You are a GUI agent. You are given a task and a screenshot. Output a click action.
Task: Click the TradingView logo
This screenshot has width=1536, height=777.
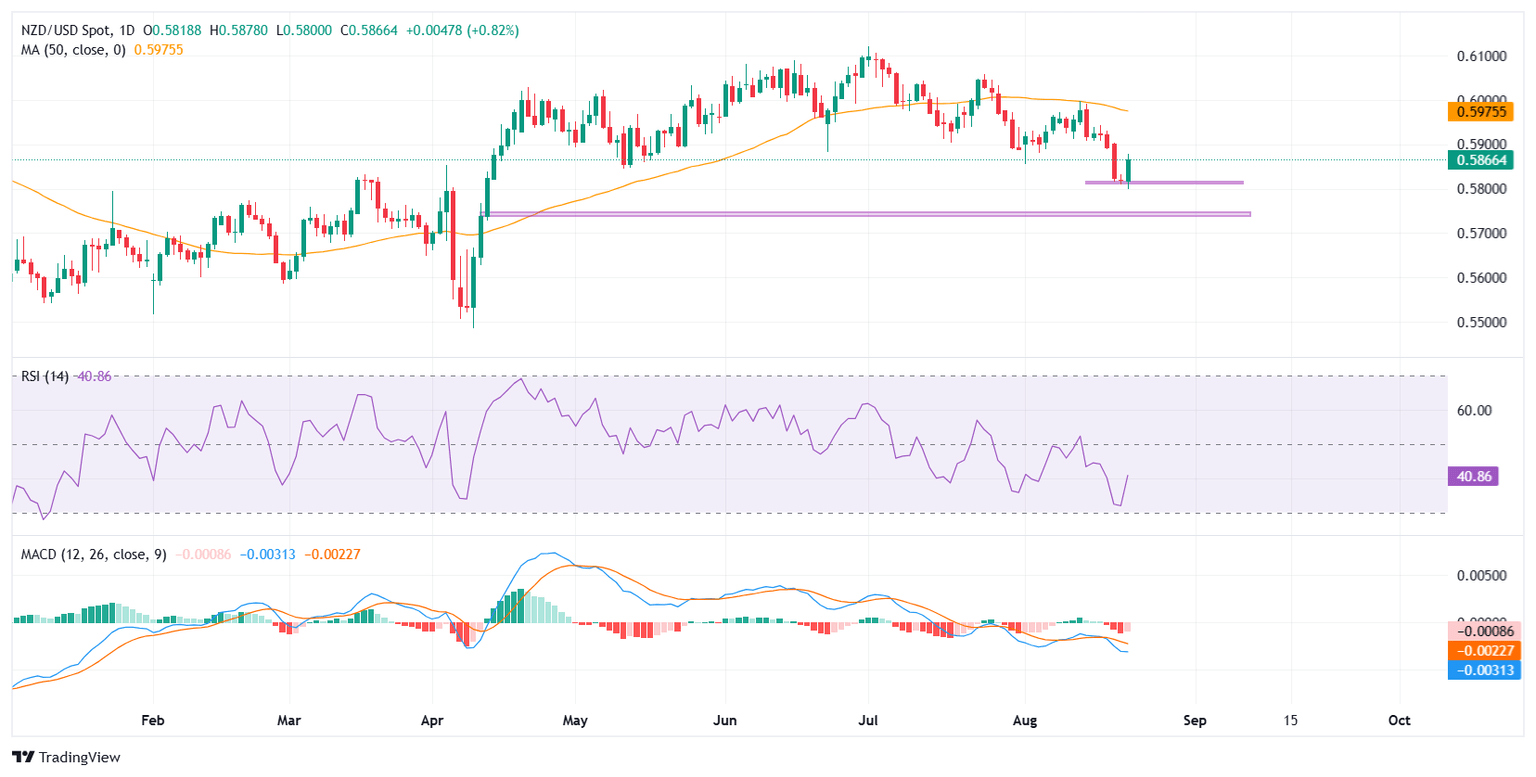pyautogui.click(x=66, y=757)
